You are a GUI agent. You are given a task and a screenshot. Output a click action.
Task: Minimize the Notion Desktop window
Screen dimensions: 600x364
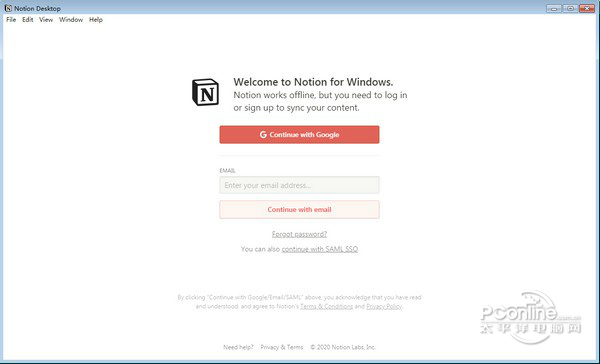[x=554, y=8]
